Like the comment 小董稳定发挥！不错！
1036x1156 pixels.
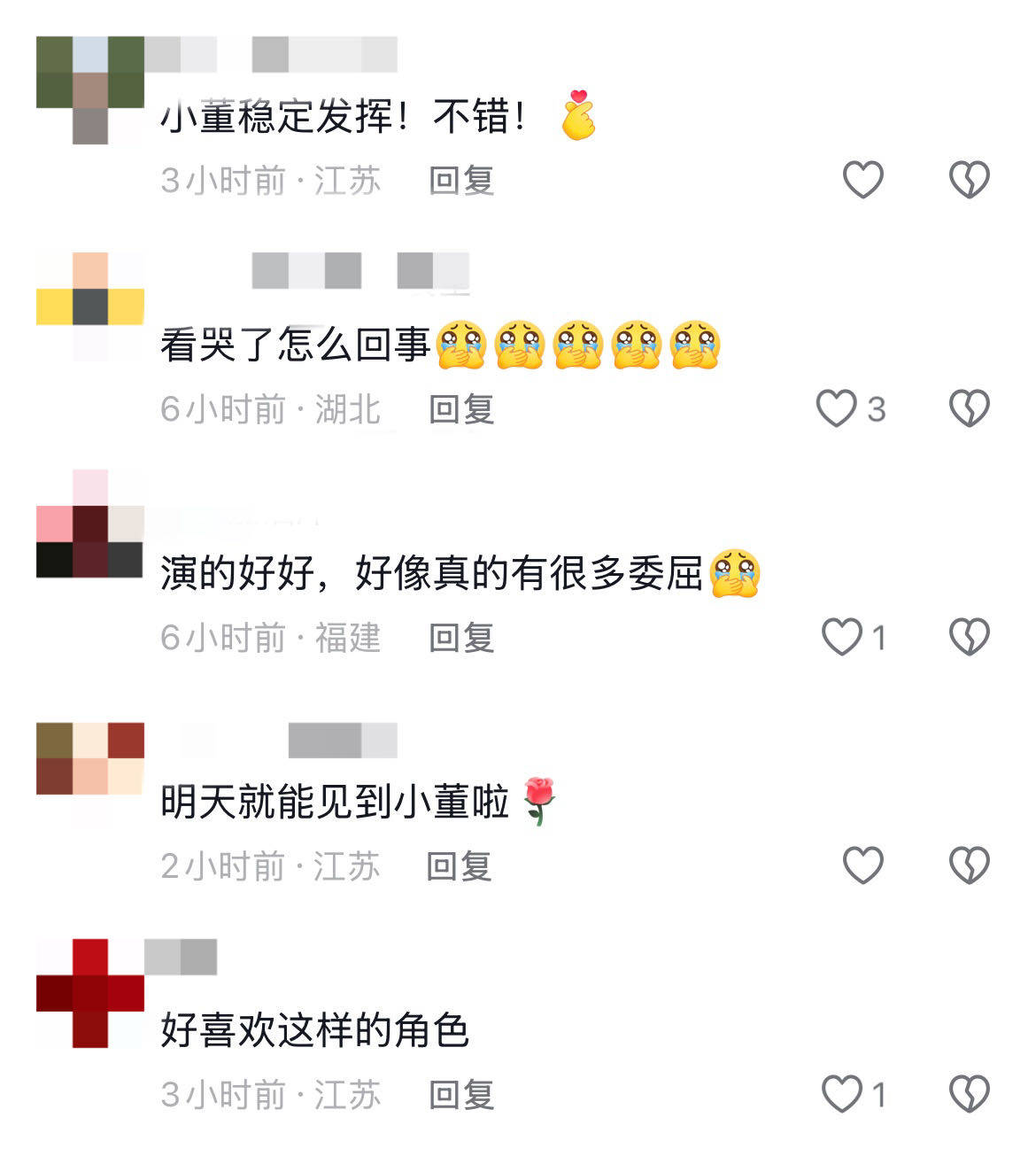[x=862, y=180]
